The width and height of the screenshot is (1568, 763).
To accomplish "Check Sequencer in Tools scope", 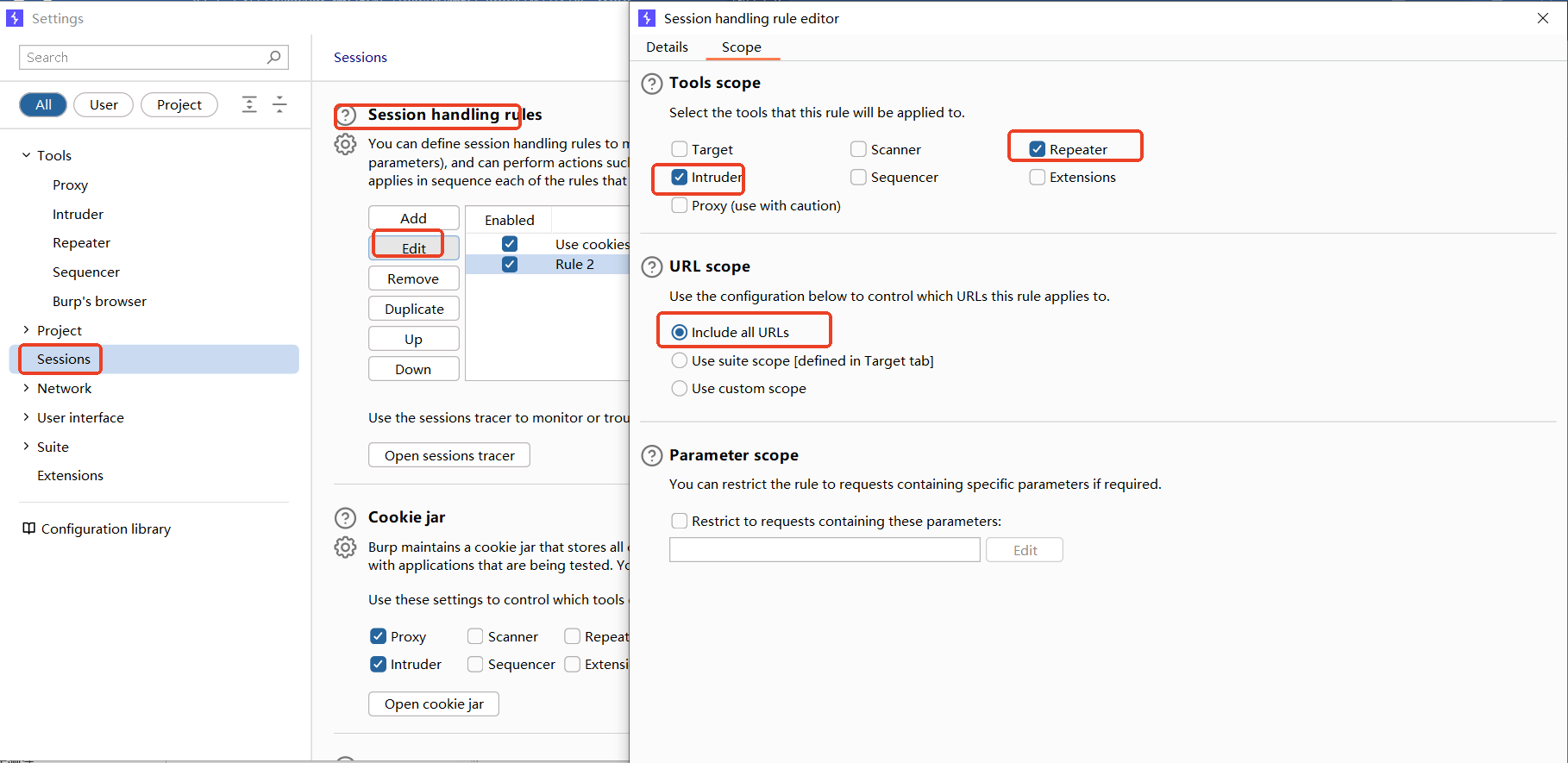I will 858,177.
